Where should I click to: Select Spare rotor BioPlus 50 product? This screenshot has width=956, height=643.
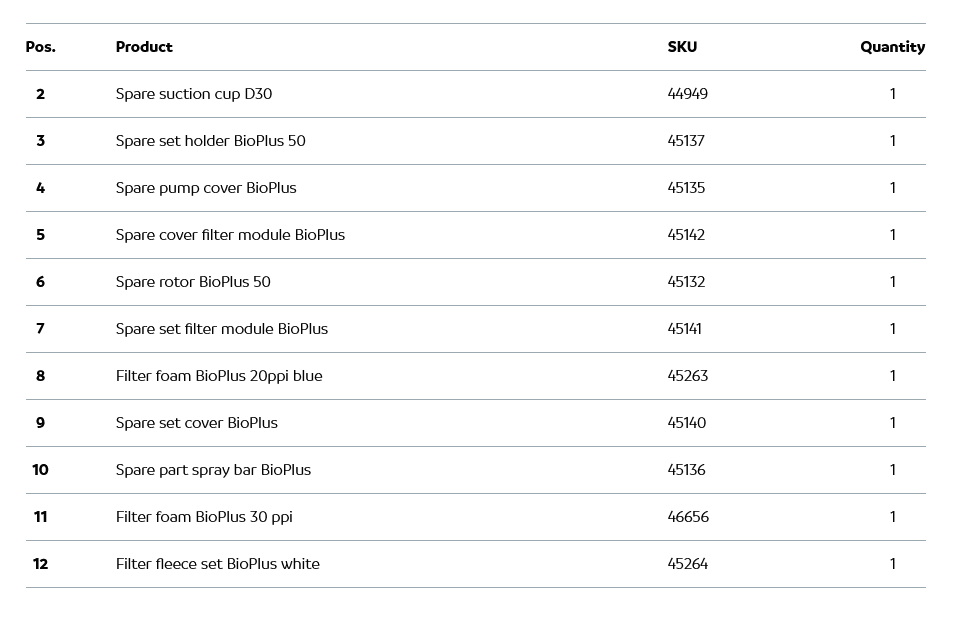pyautogui.click(x=193, y=282)
